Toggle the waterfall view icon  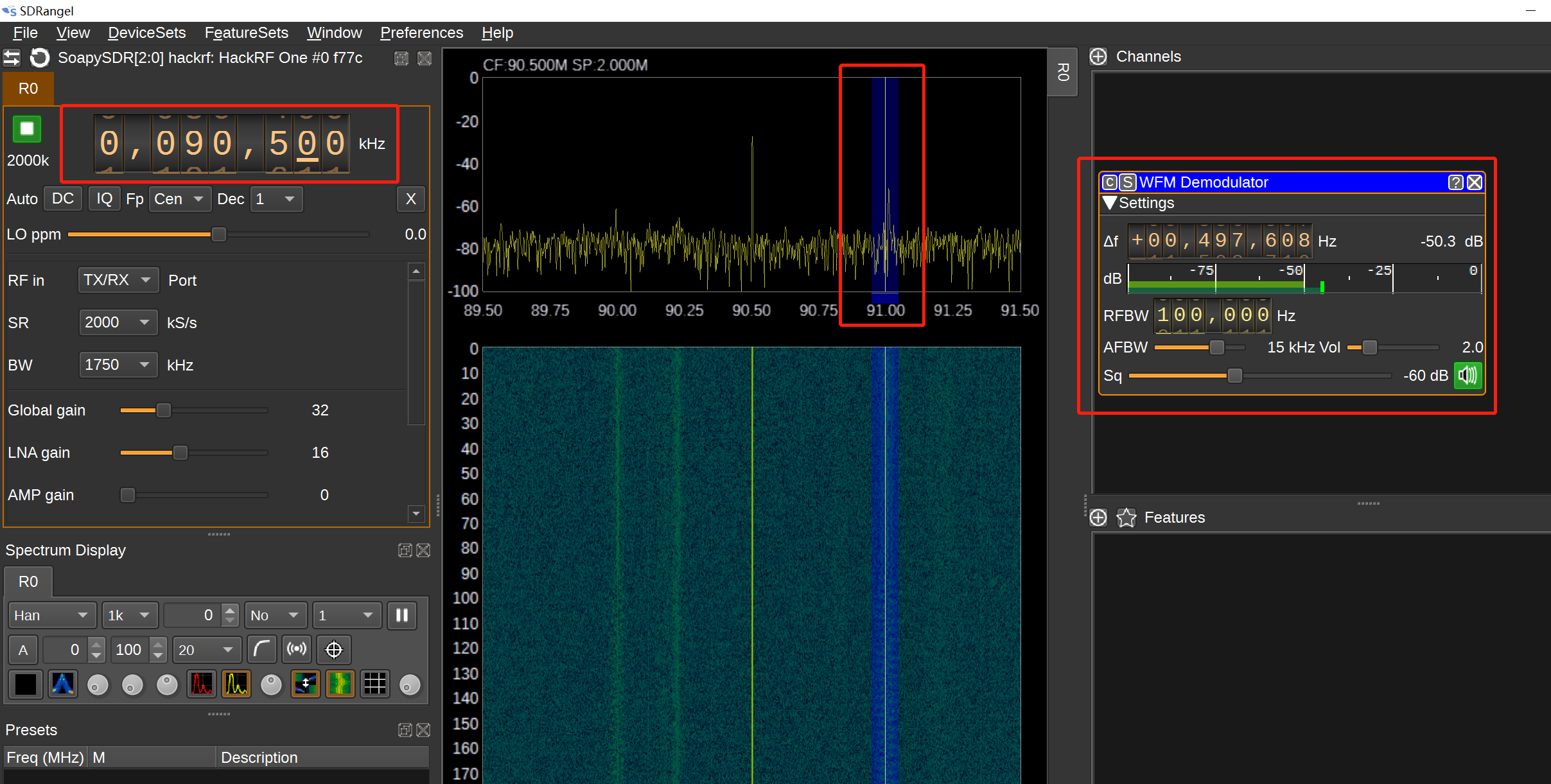coord(340,684)
